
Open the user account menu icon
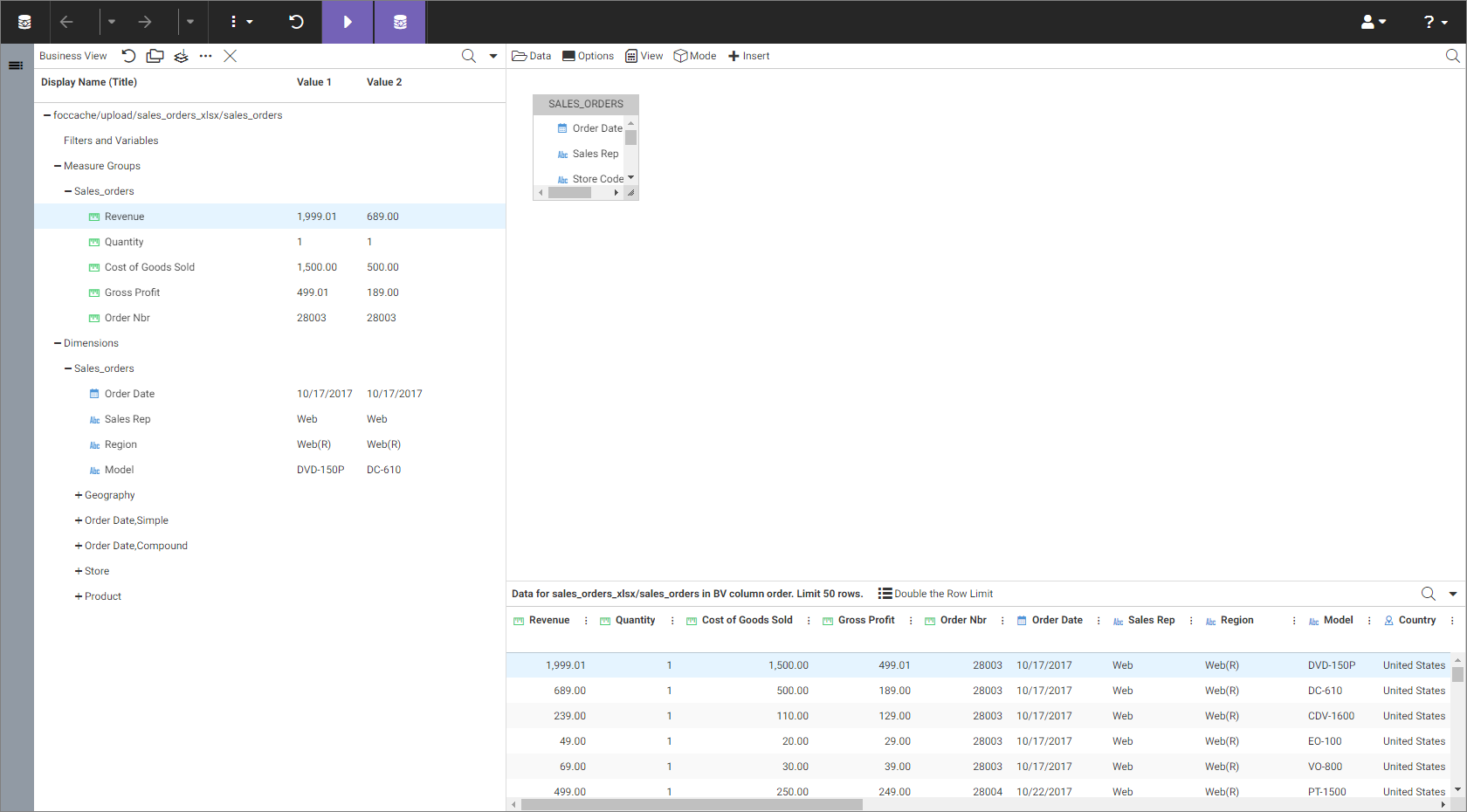1373,22
